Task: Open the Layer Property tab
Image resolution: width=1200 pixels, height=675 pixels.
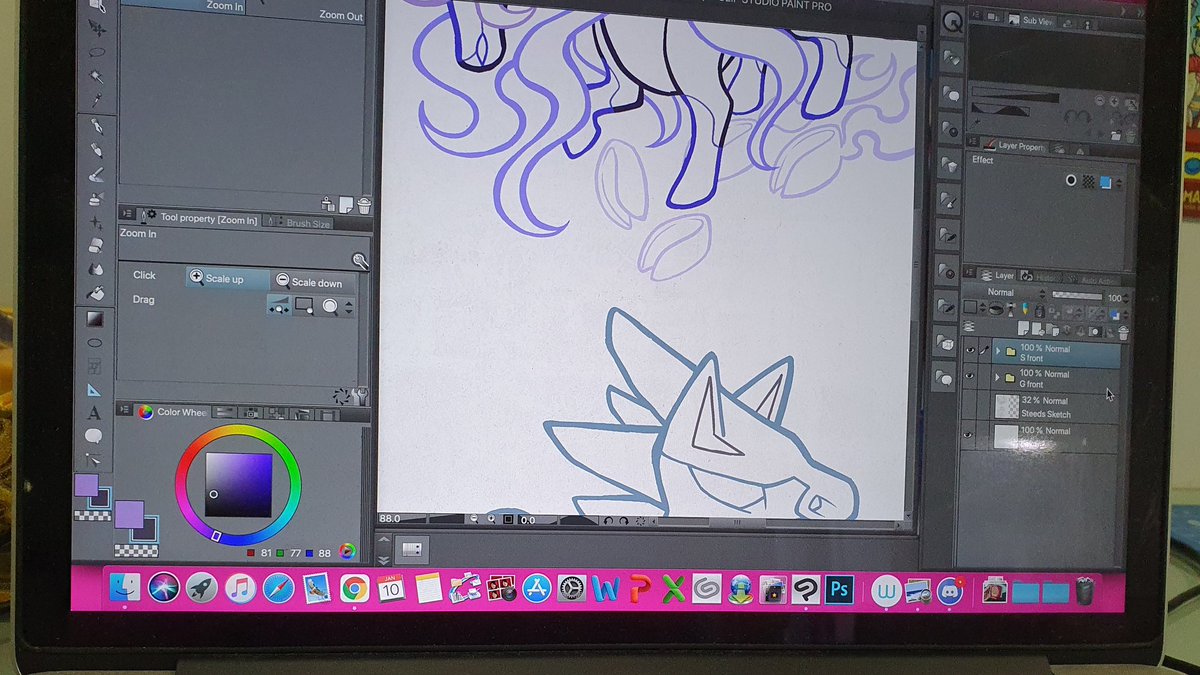Action: click(1013, 147)
